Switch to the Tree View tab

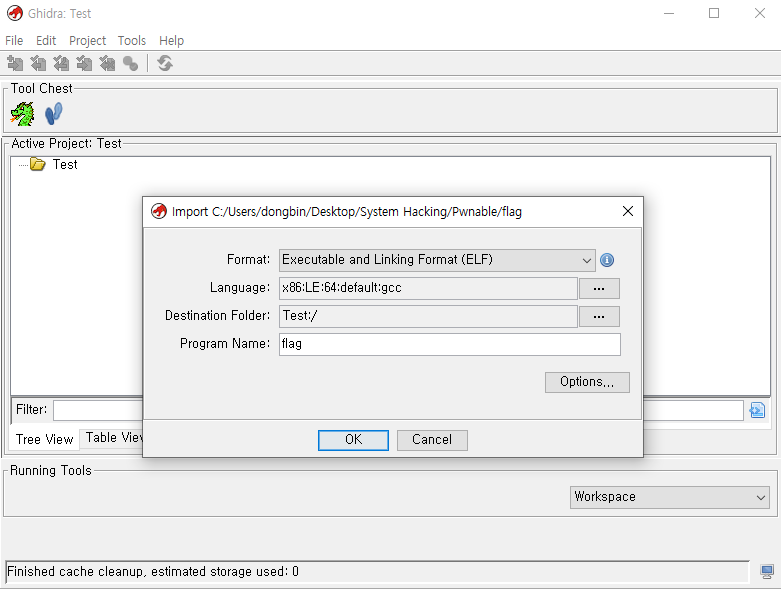pyautogui.click(x=44, y=439)
